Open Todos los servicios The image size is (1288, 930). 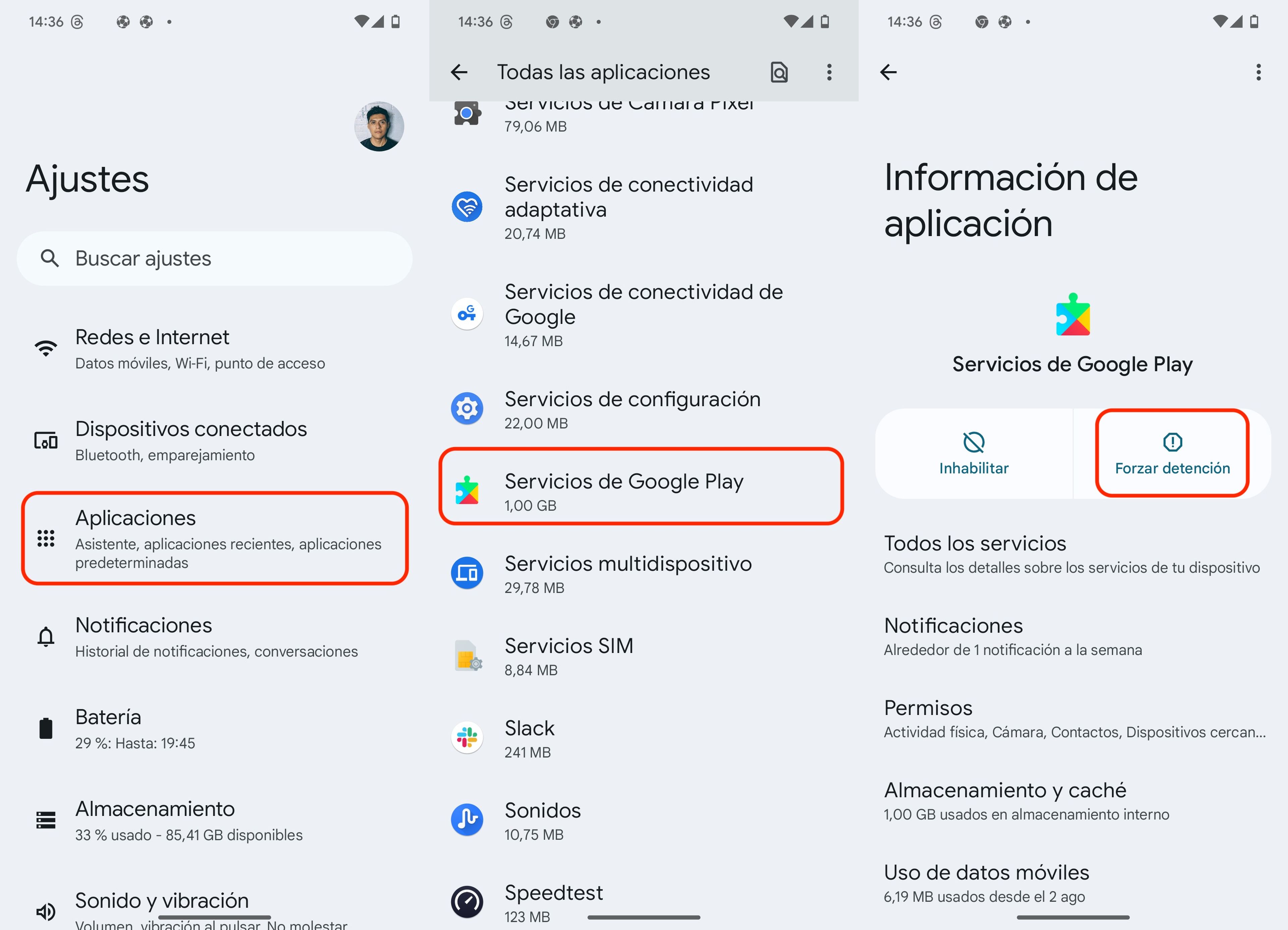(1073, 554)
